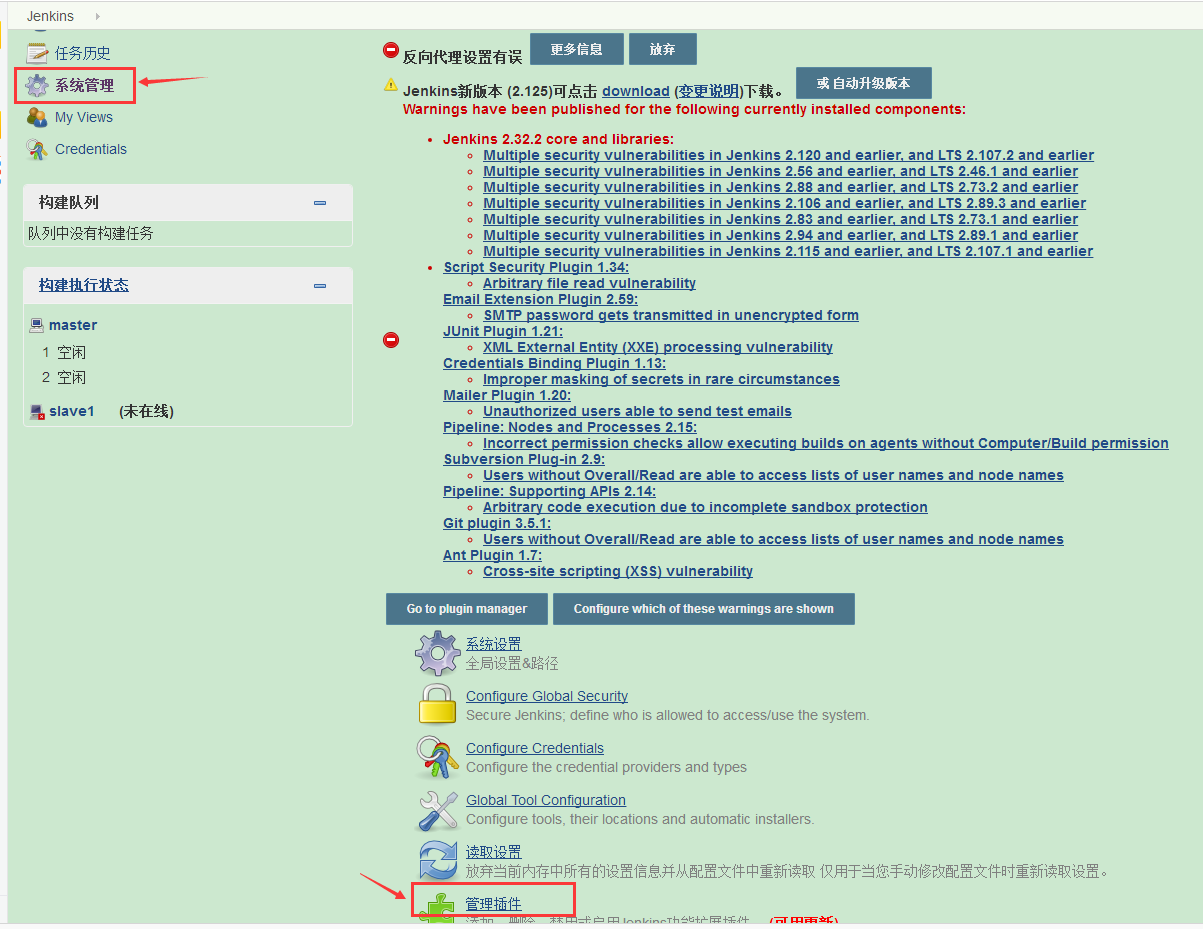Open SMTP password transmitted unencrypted link
The height and width of the screenshot is (929, 1203).
pos(671,315)
